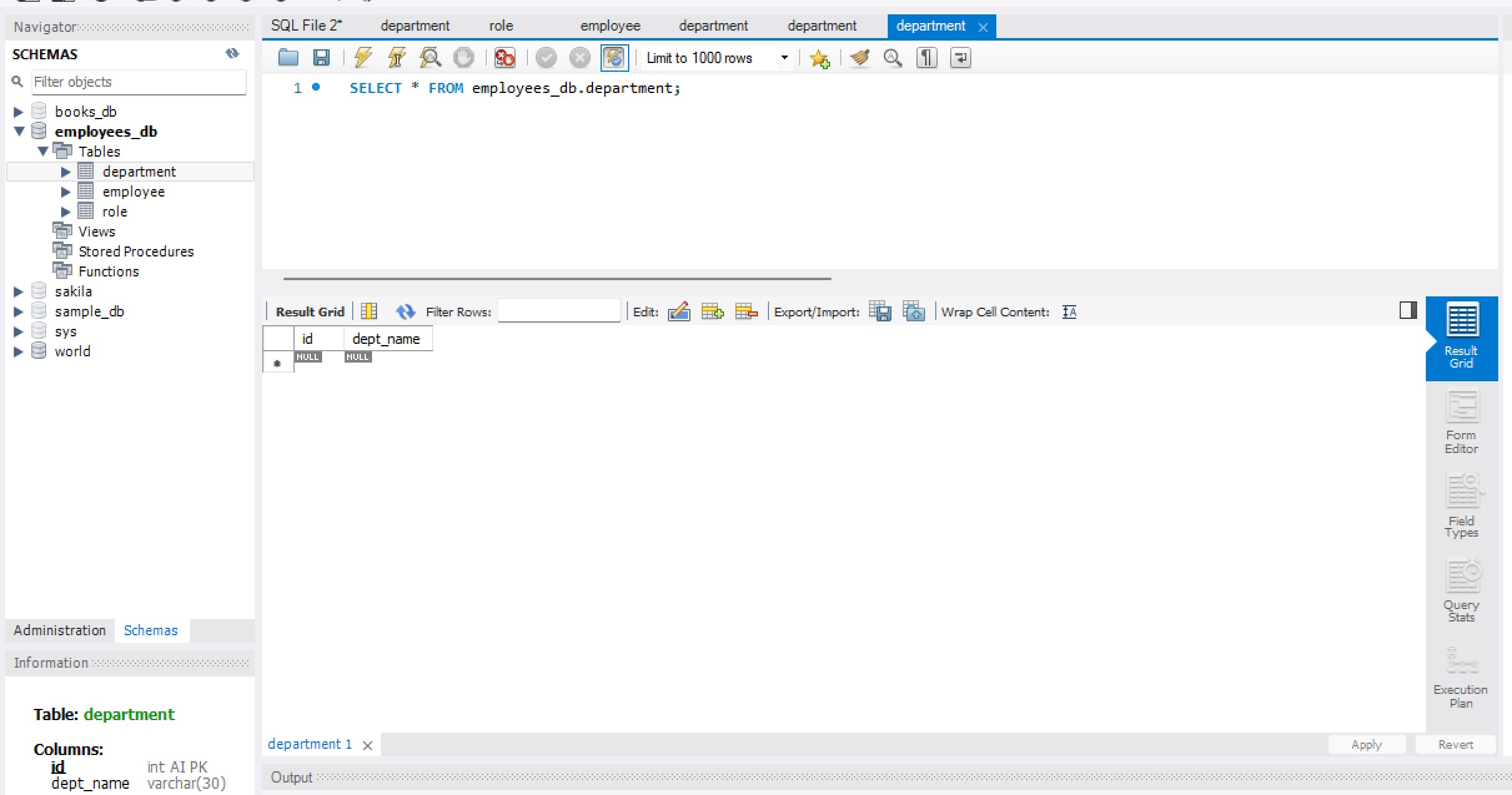Toggle the autocommit mode icon
Screen dimensions: 1512x795
[x=614, y=58]
